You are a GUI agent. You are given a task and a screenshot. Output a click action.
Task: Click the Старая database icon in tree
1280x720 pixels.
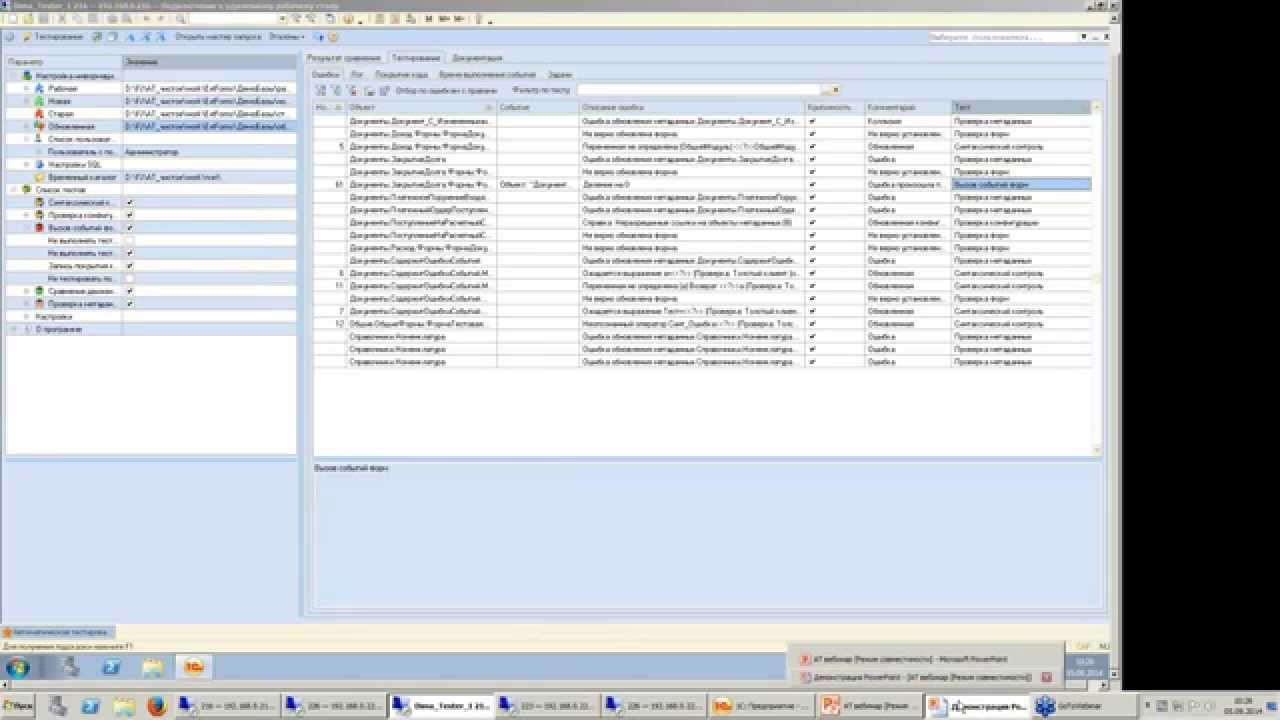39,114
